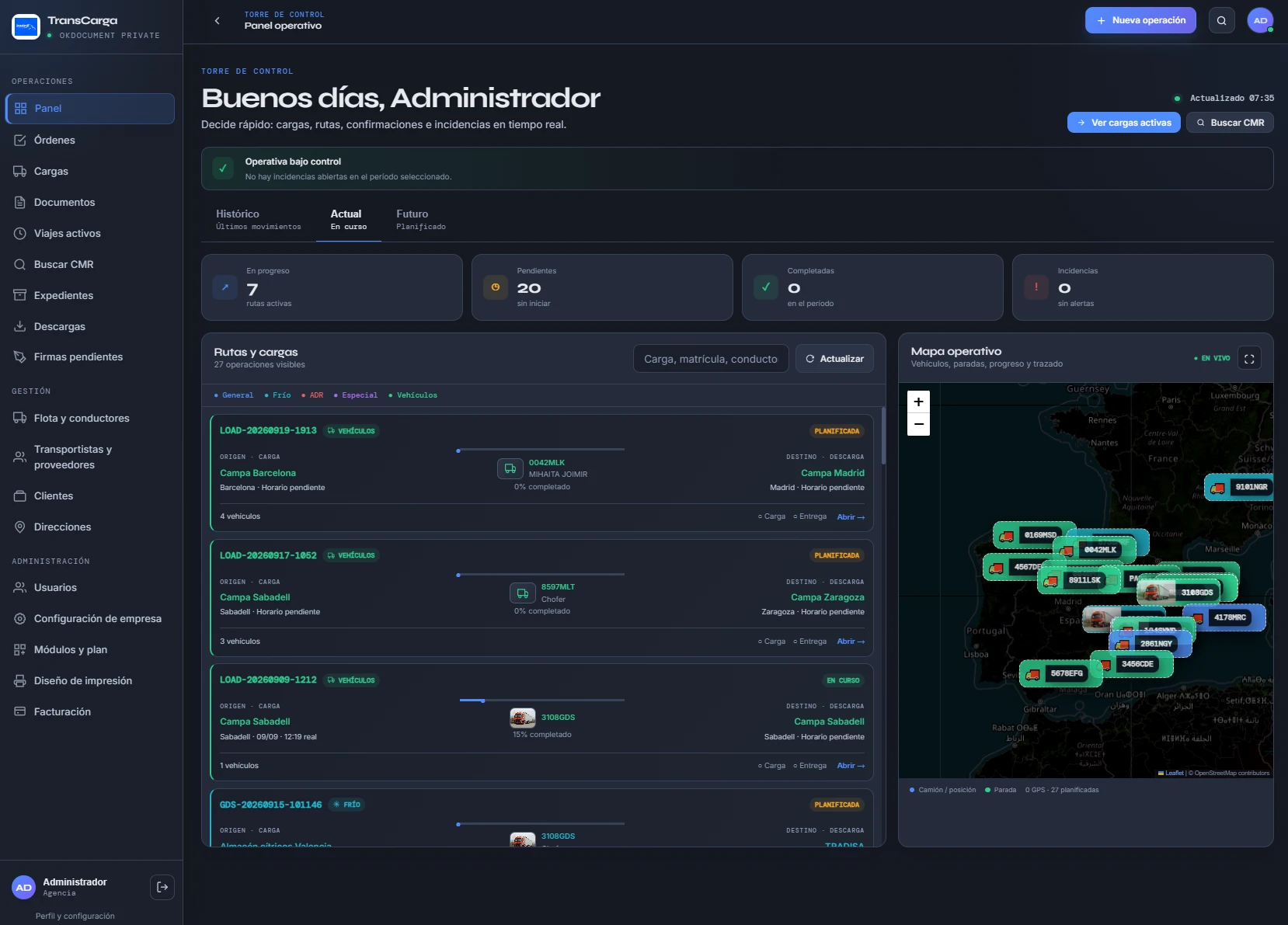Click the 3108GDS truck thumbnail in LOAD-20260909-1212
The width and height of the screenshot is (1288, 925).
click(523, 718)
